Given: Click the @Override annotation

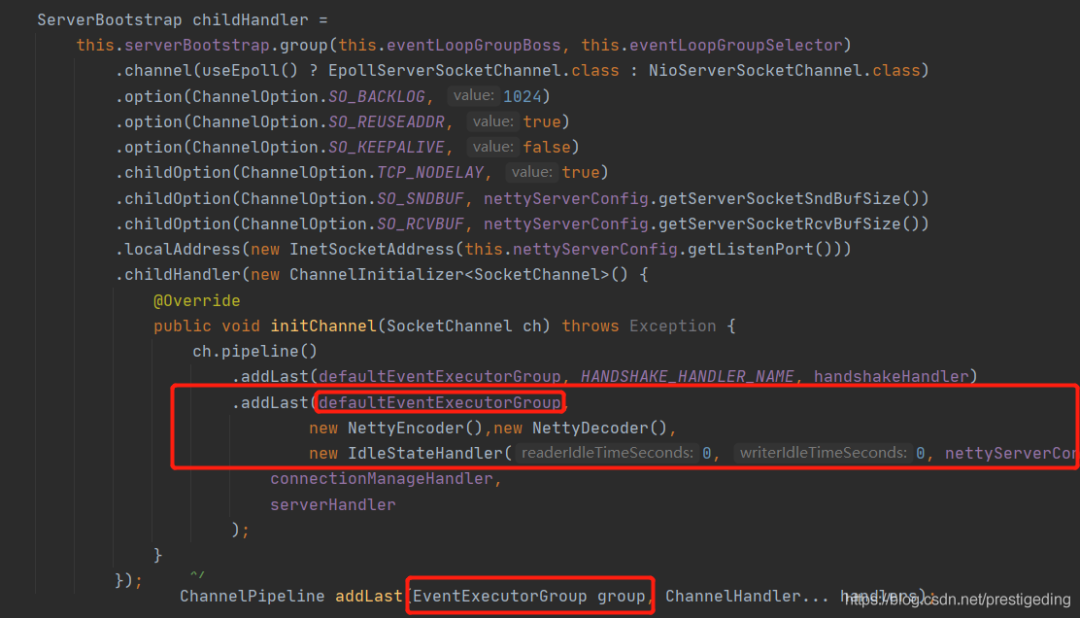Looking at the screenshot, I should point(197,301).
